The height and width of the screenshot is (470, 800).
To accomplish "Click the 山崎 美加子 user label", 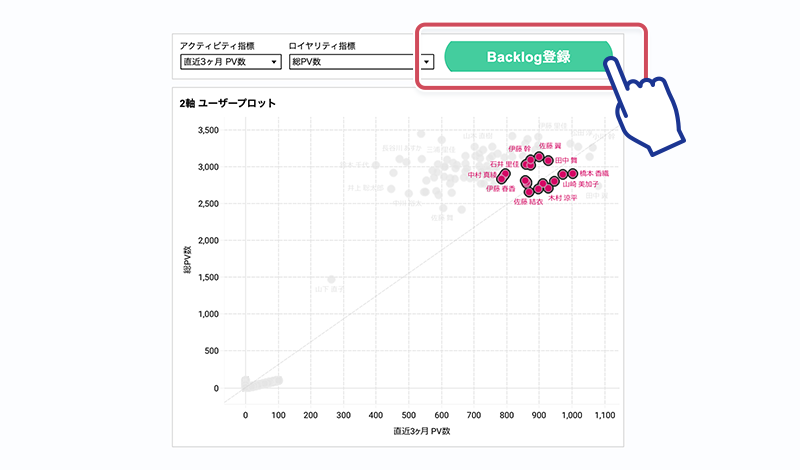I will [581, 185].
